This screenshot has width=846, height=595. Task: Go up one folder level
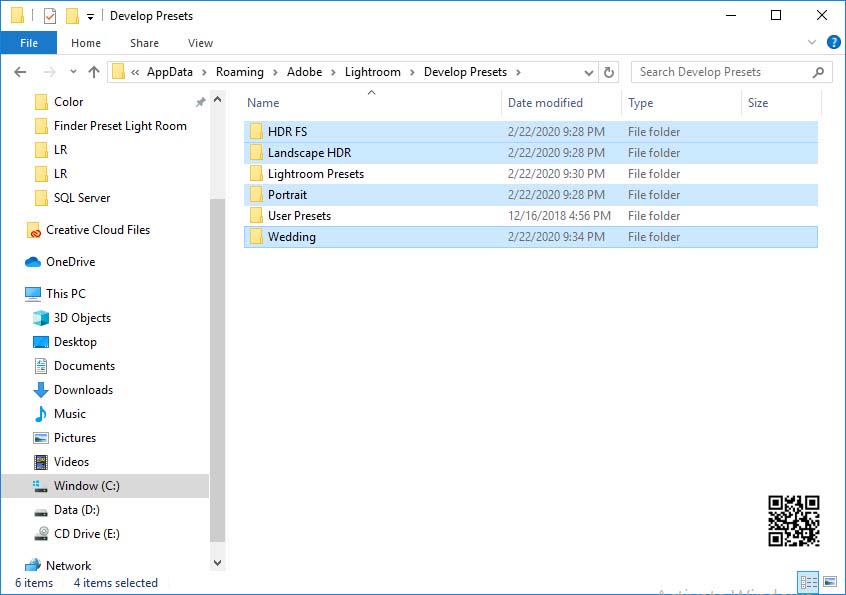94,72
